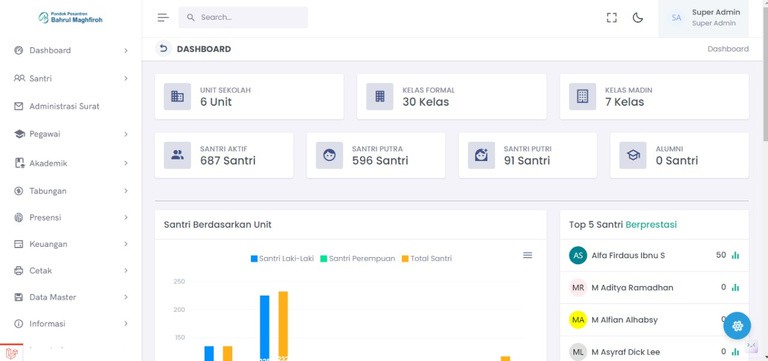Click the Dashboard breadcrumb link
Viewport: 768px width, 361px height.
pos(728,49)
